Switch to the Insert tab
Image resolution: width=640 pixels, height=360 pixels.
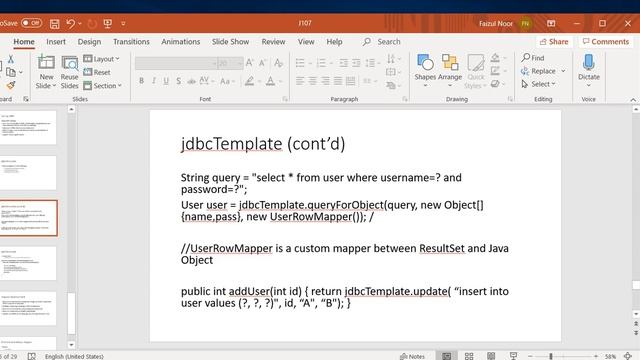coord(56,42)
